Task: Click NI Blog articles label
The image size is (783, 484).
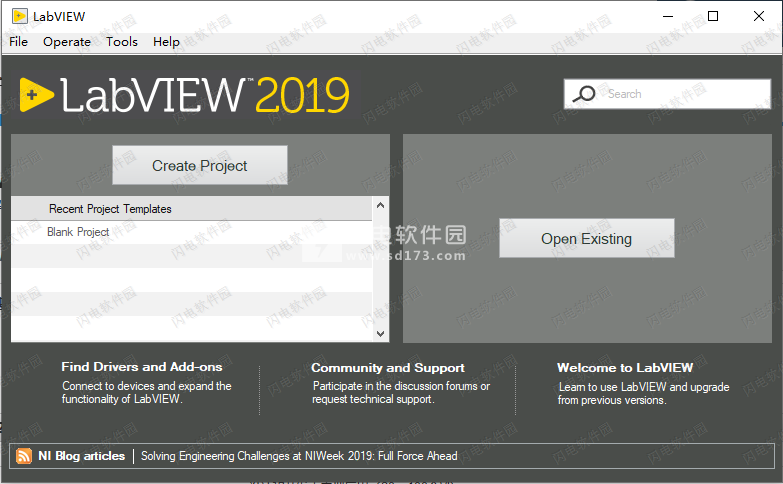Action: [81, 456]
